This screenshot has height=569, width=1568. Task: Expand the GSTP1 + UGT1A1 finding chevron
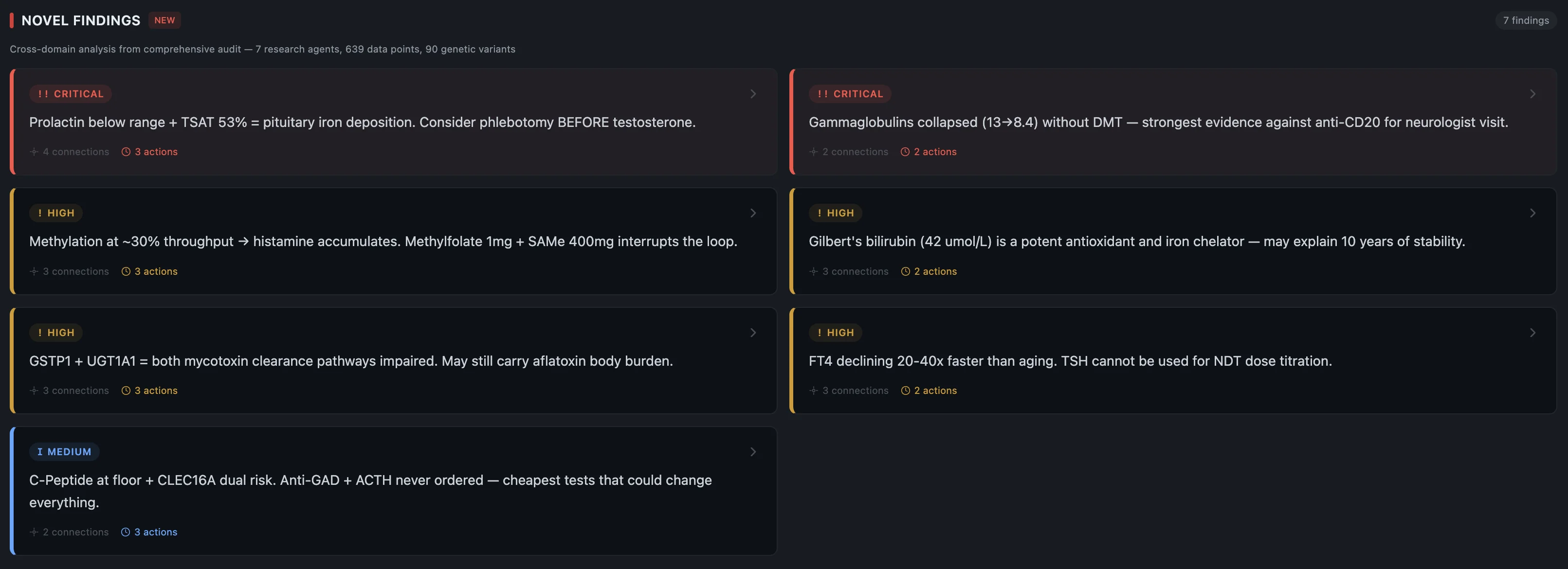tap(753, 332)
